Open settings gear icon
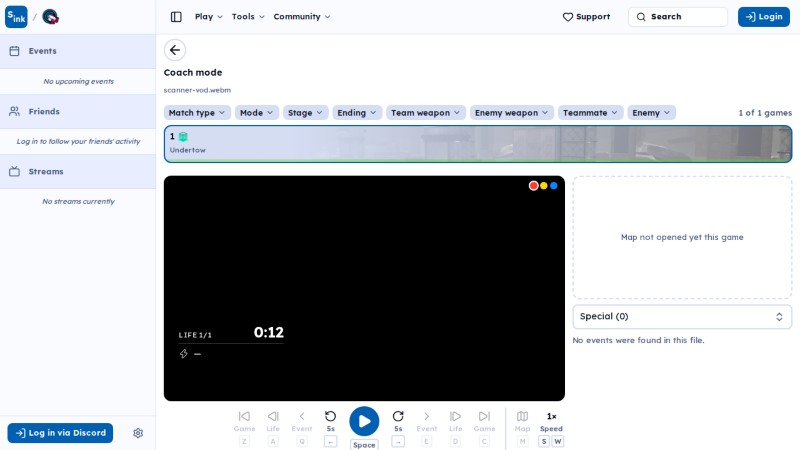Screen dimensions: 800x450 138,433
